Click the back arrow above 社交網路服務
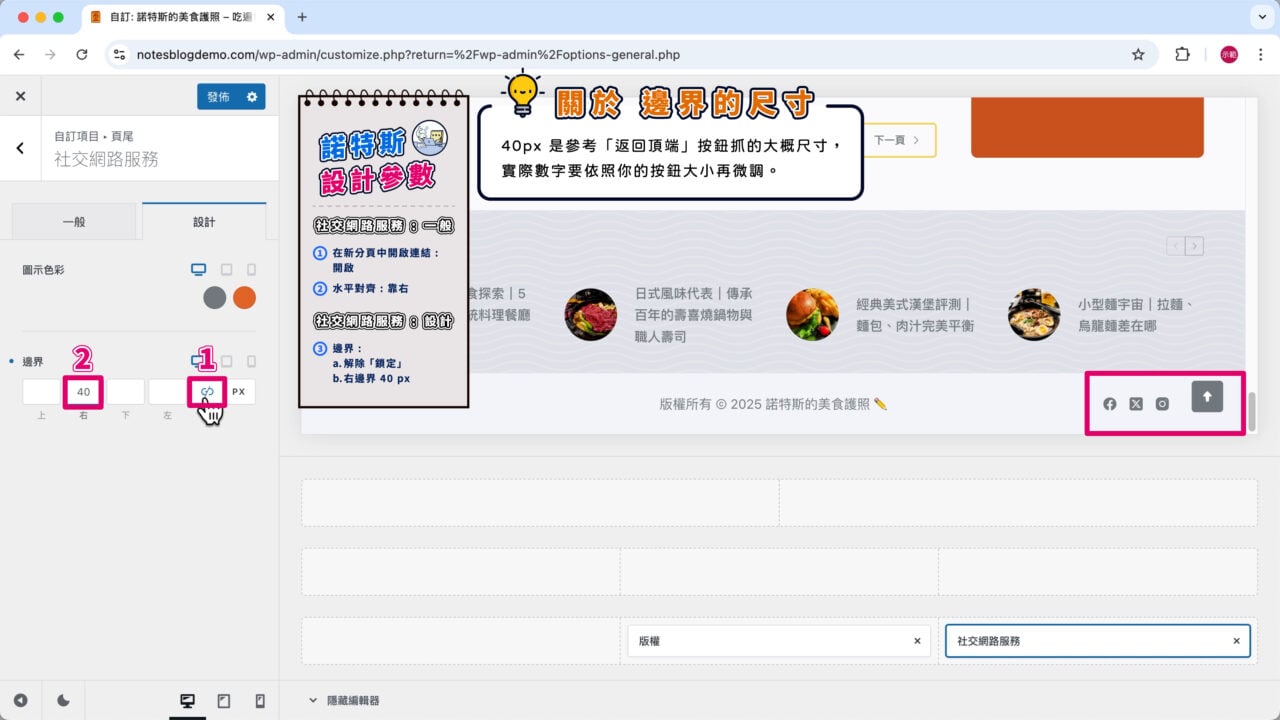1280x720 pixels. pos(18,147)
